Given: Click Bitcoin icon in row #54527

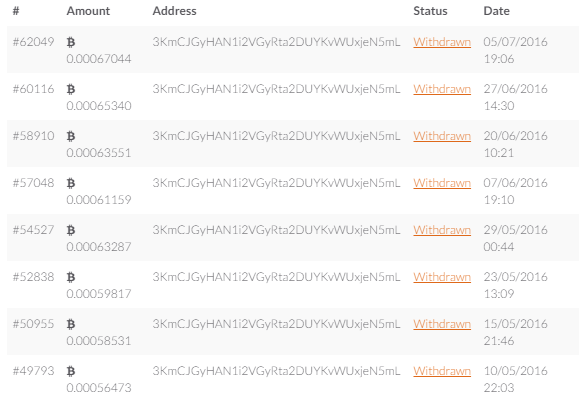Looking at the screenshot, I should (71, 230).
